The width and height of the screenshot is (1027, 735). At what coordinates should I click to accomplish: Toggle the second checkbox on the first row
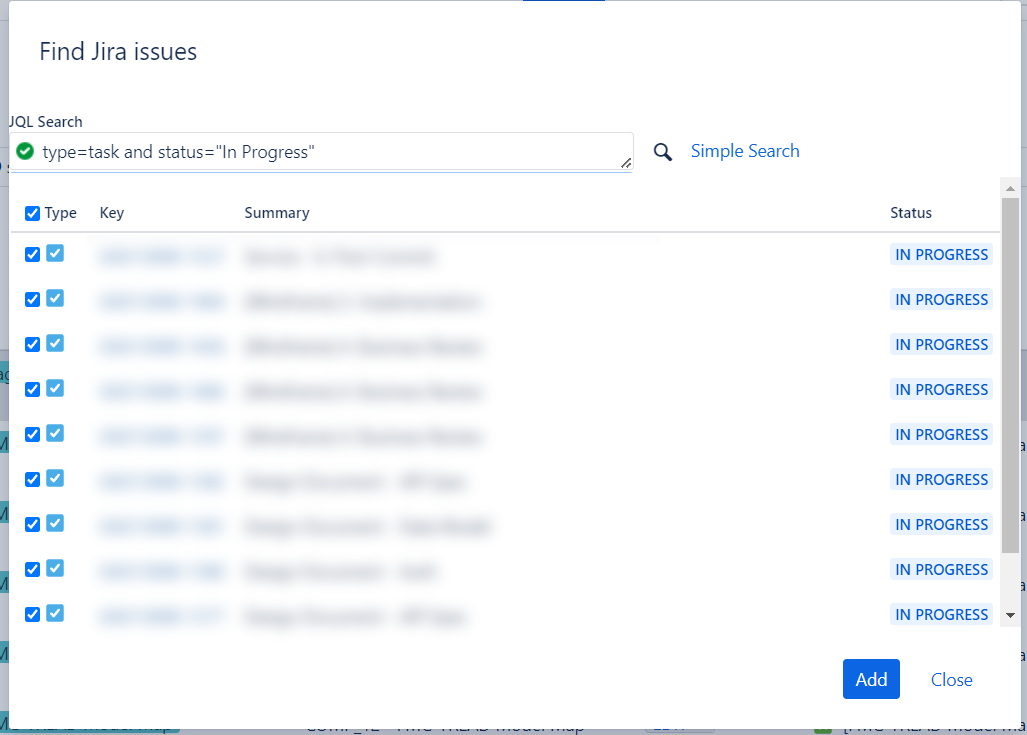coord(55,254)
